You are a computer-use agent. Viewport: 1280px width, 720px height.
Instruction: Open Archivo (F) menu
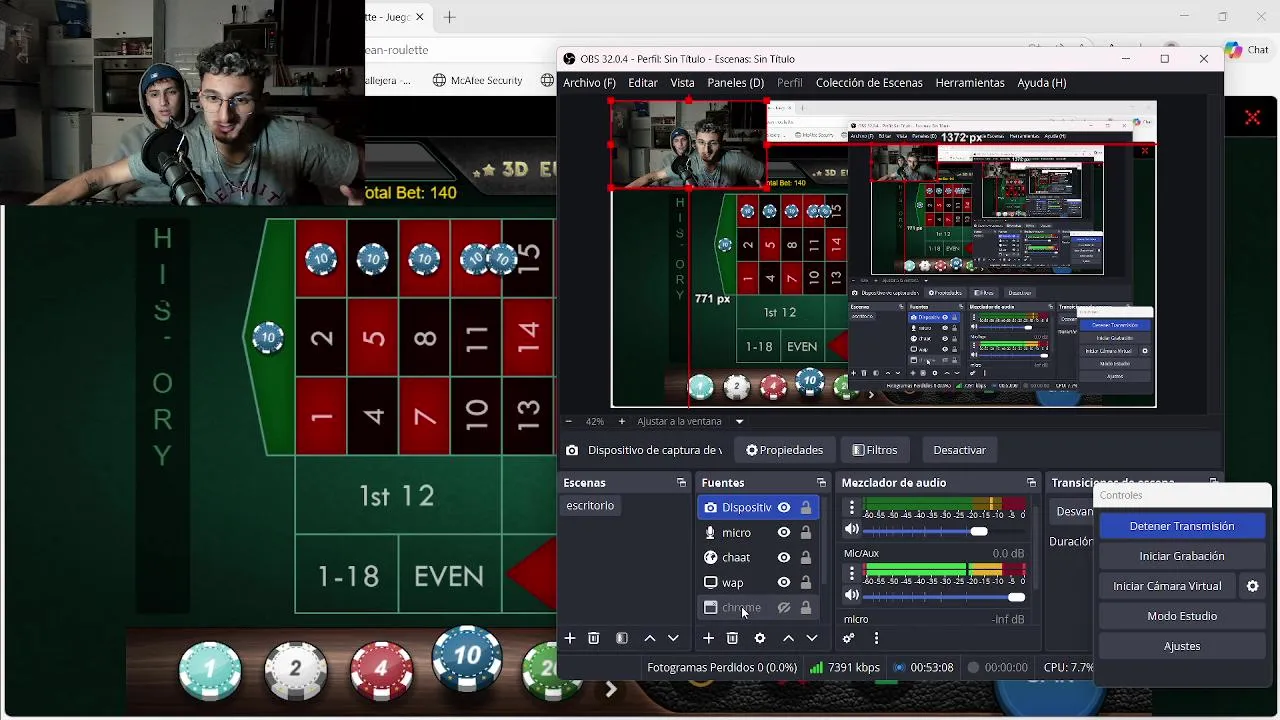pyautogui.click(x=589, y=83)
